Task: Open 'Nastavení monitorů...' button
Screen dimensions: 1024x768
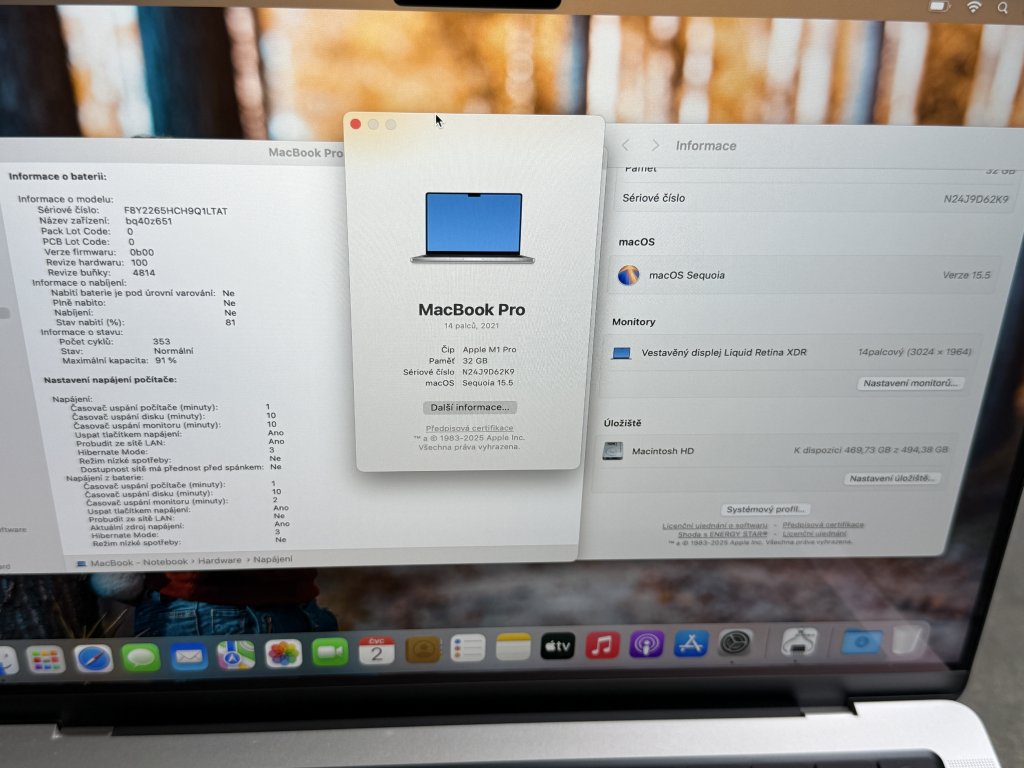Action: click(x=910, y=383)
